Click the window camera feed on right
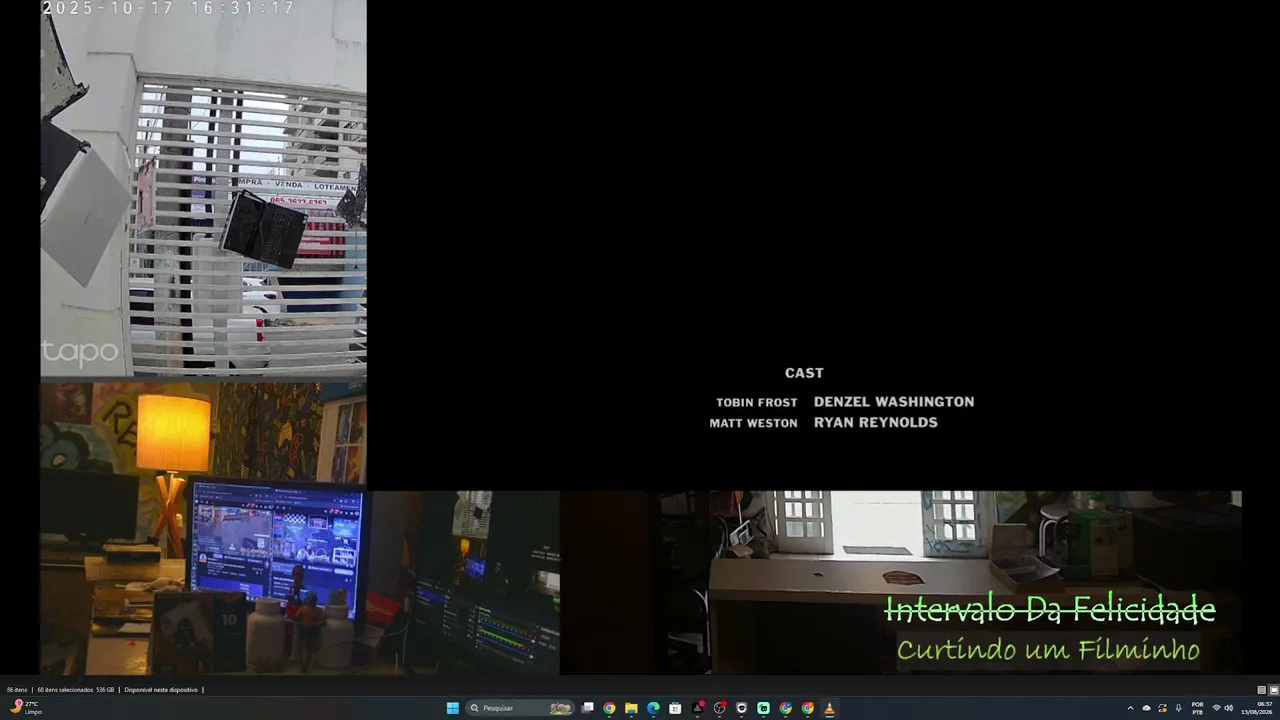The height and width of the screenshot is (720, 1280). pos(950,582)
